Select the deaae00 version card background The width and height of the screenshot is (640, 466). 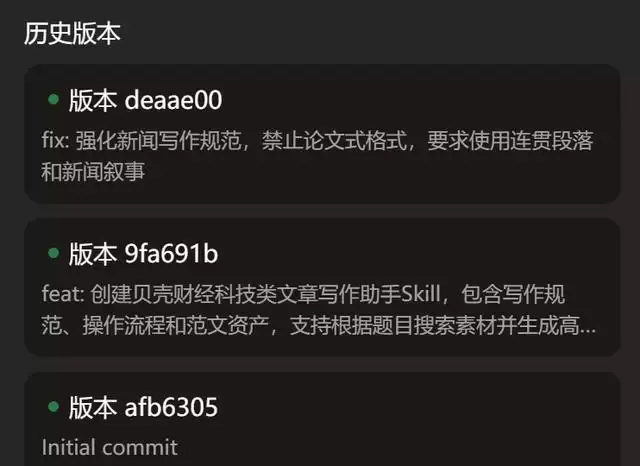[x=322, y=133]
